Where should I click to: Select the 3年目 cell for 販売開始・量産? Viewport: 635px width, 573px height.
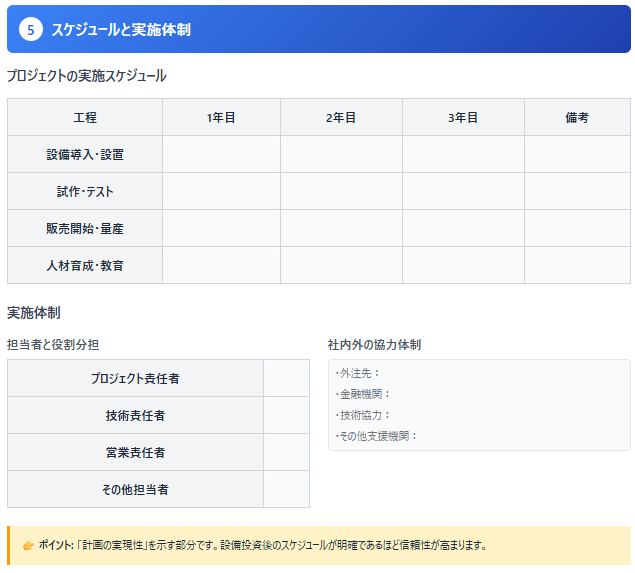pos(463,229)
